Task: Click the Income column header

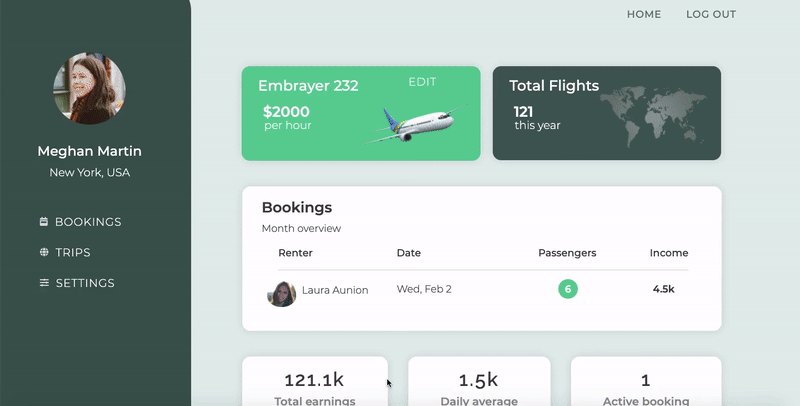Action: click(x=669, y=253)
